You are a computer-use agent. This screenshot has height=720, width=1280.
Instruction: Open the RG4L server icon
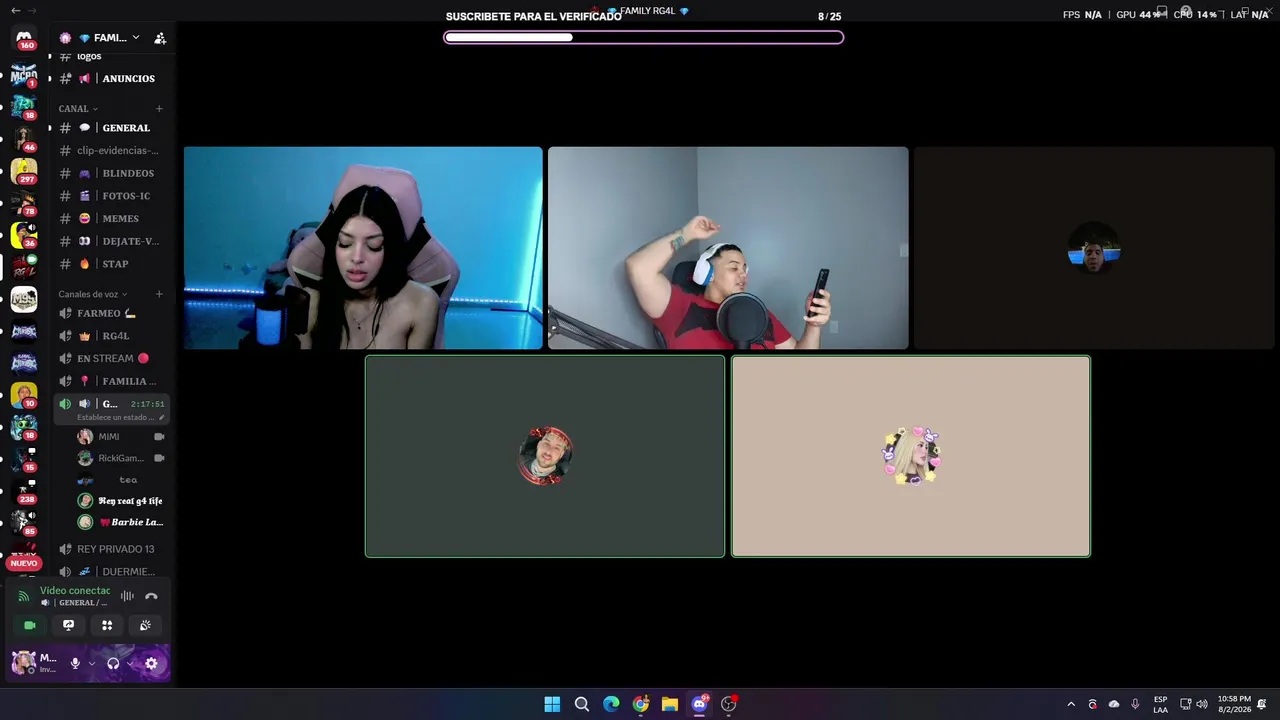coord(24,266)
